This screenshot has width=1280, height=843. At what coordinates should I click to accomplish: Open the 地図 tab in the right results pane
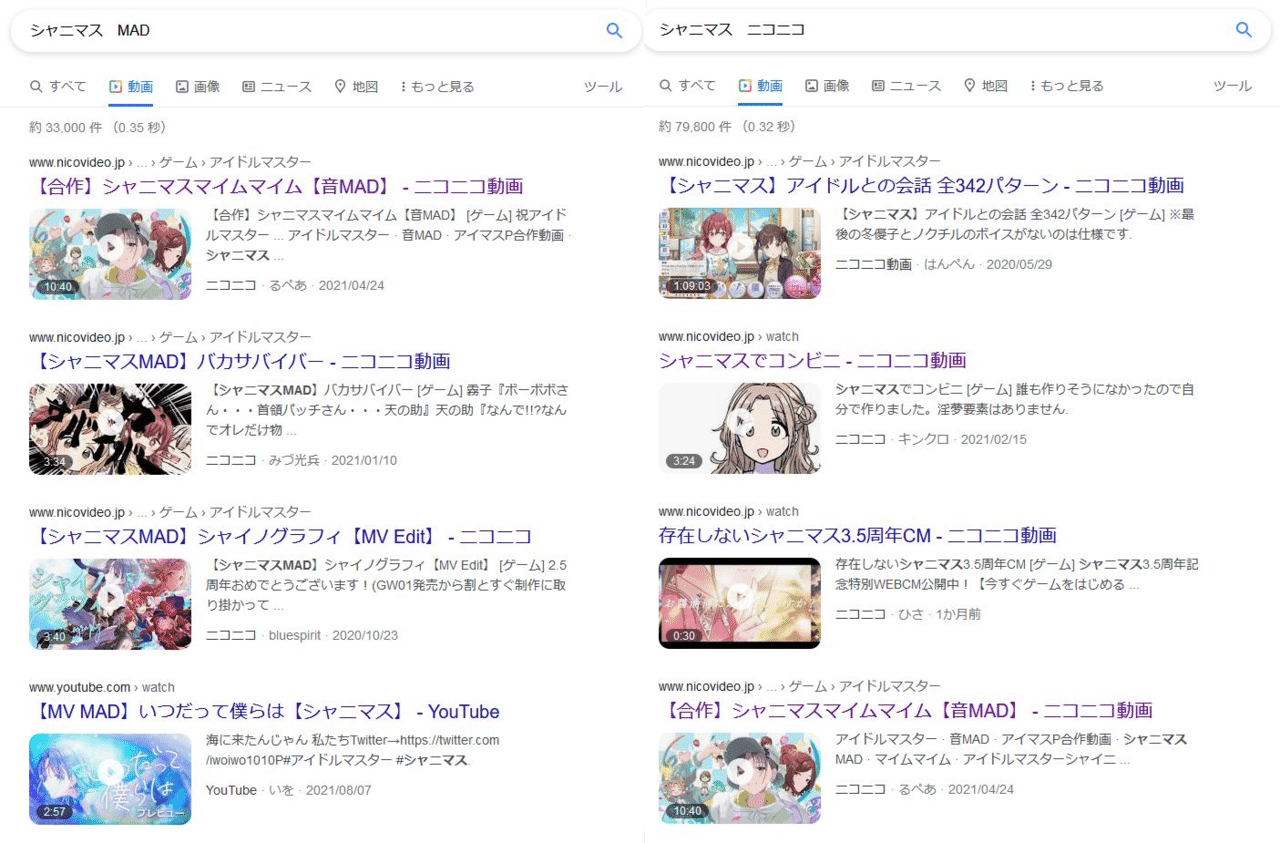pos(985,86)
